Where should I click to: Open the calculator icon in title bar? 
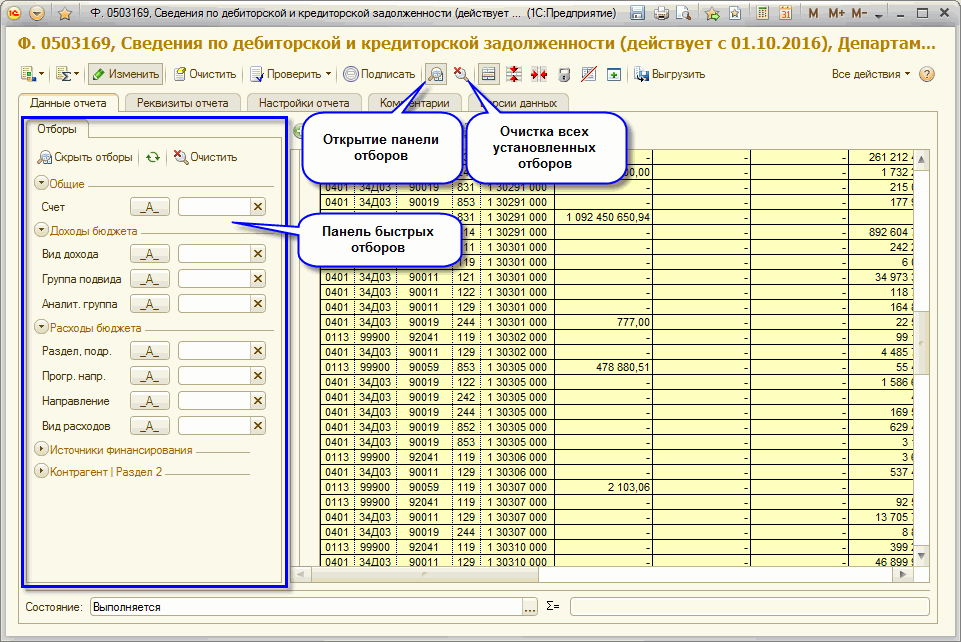click(x=763, y=14)
